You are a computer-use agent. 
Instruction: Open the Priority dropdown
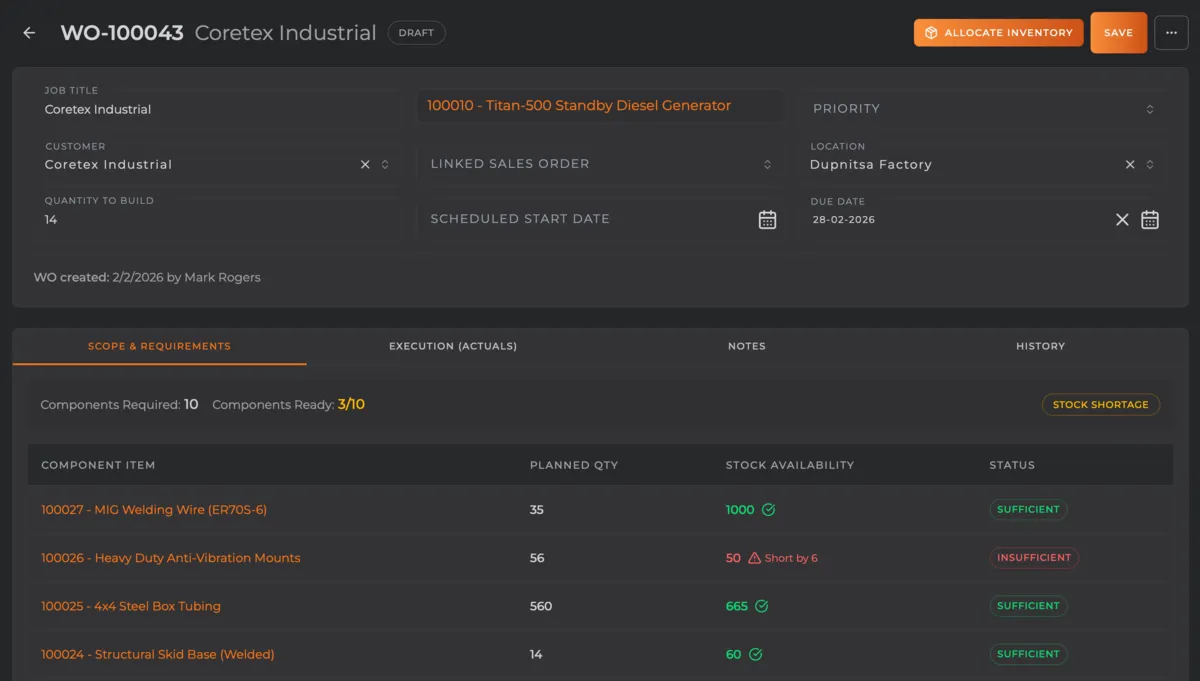click(x=1152, y=108)
